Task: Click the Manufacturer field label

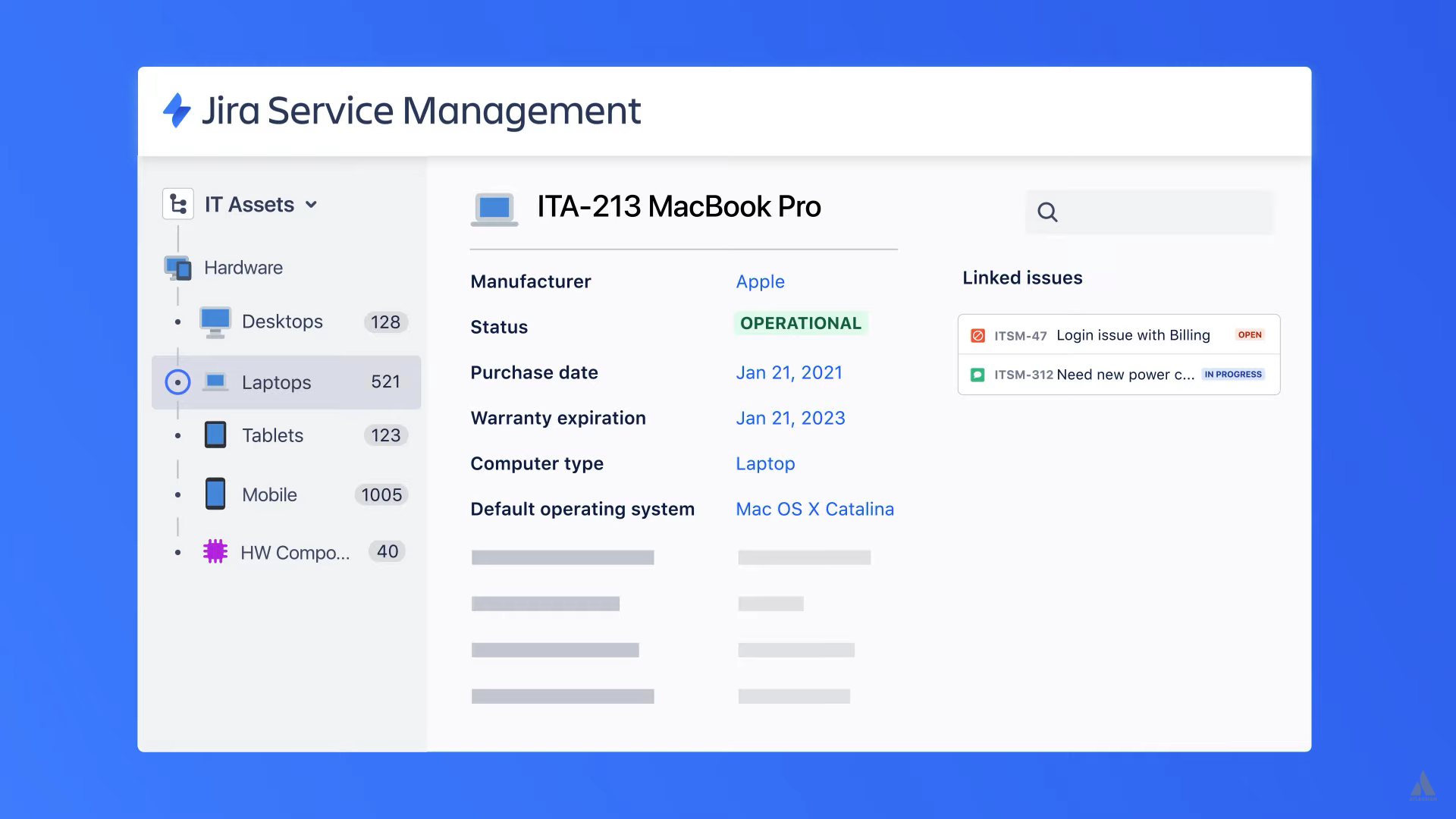Action: (x=530, y=281)
